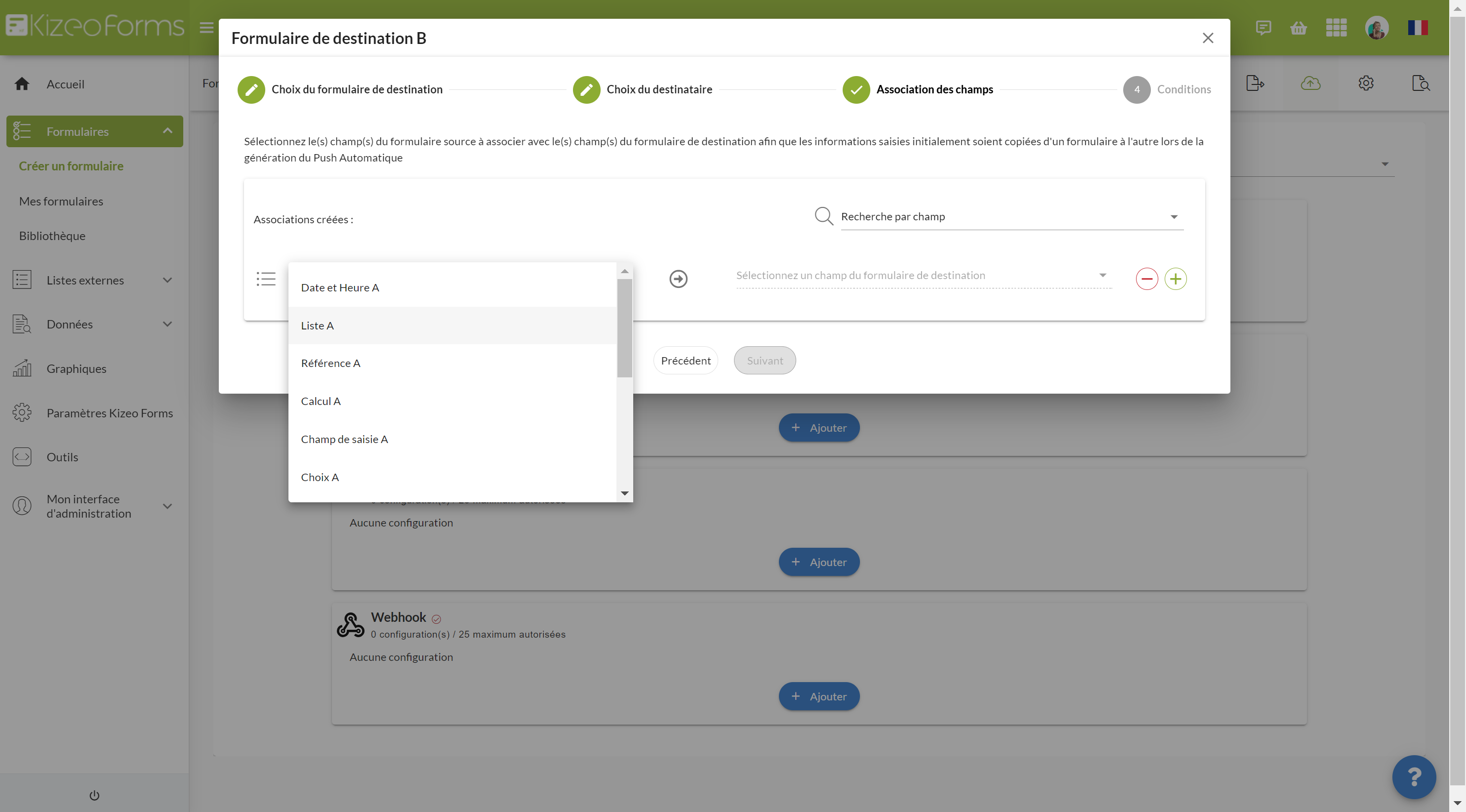This screenshot has width=1466, height=812.
Task: Go to Accueil
Action: pyautogui.click(x=65, y=83)
